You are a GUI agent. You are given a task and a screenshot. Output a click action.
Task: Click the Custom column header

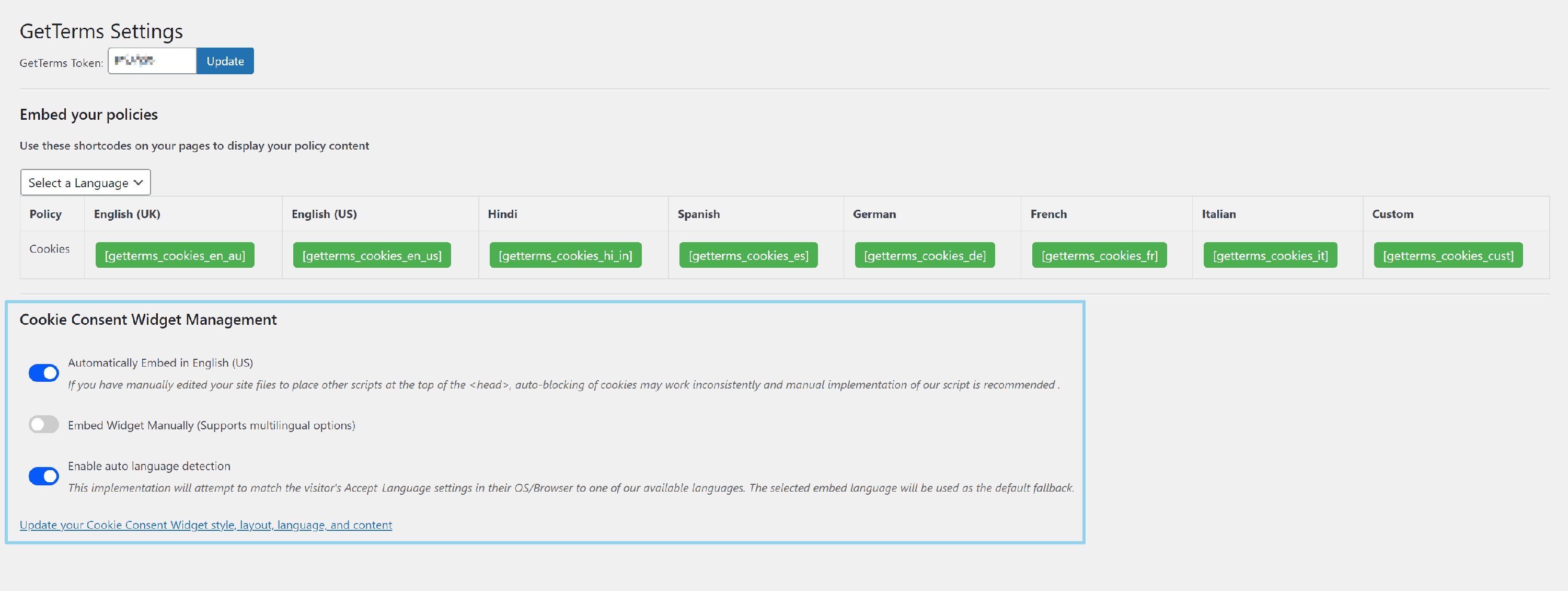click(1392, 214)
